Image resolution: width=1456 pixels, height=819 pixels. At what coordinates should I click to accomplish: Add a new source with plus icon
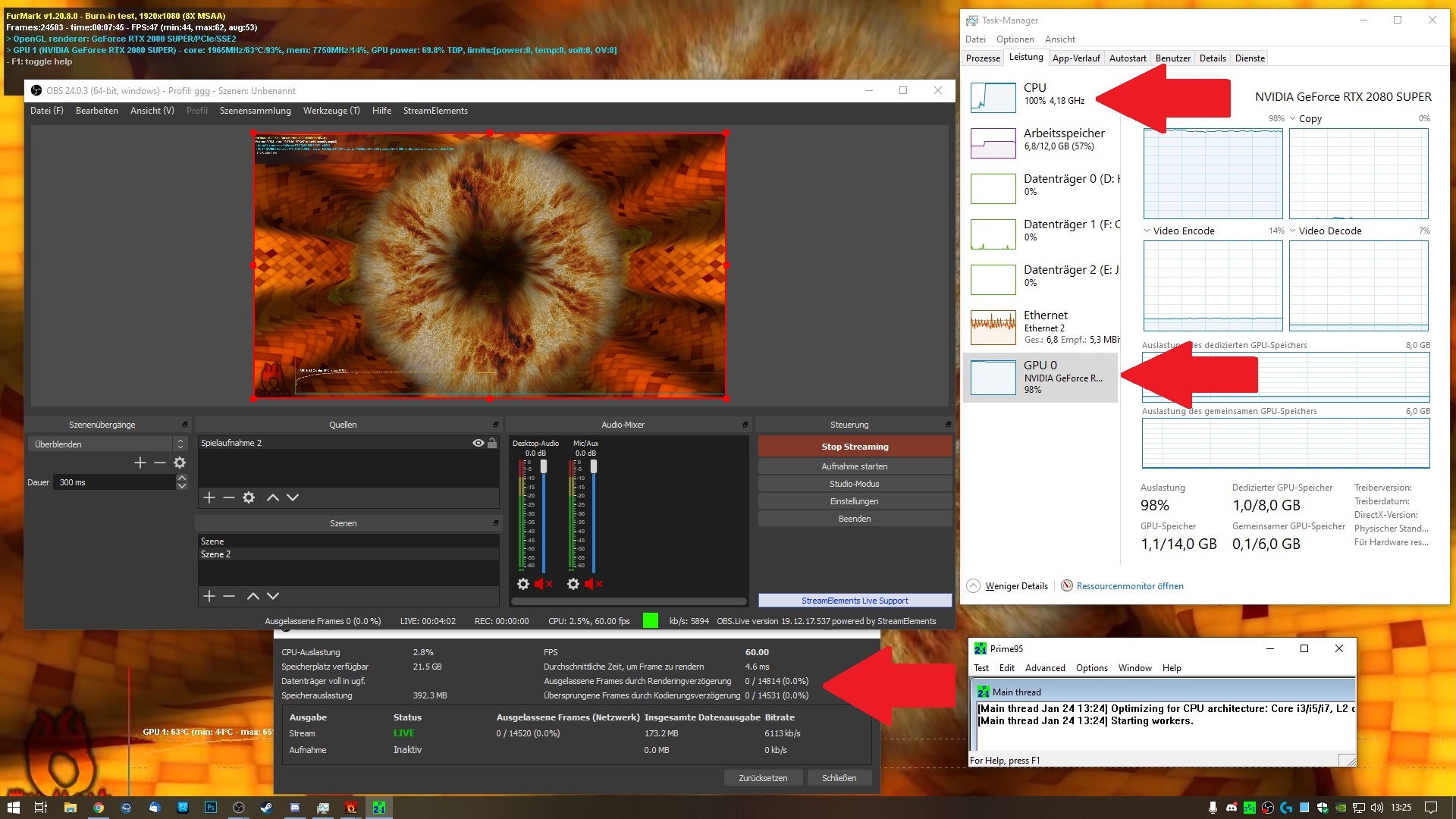[209, 497]
